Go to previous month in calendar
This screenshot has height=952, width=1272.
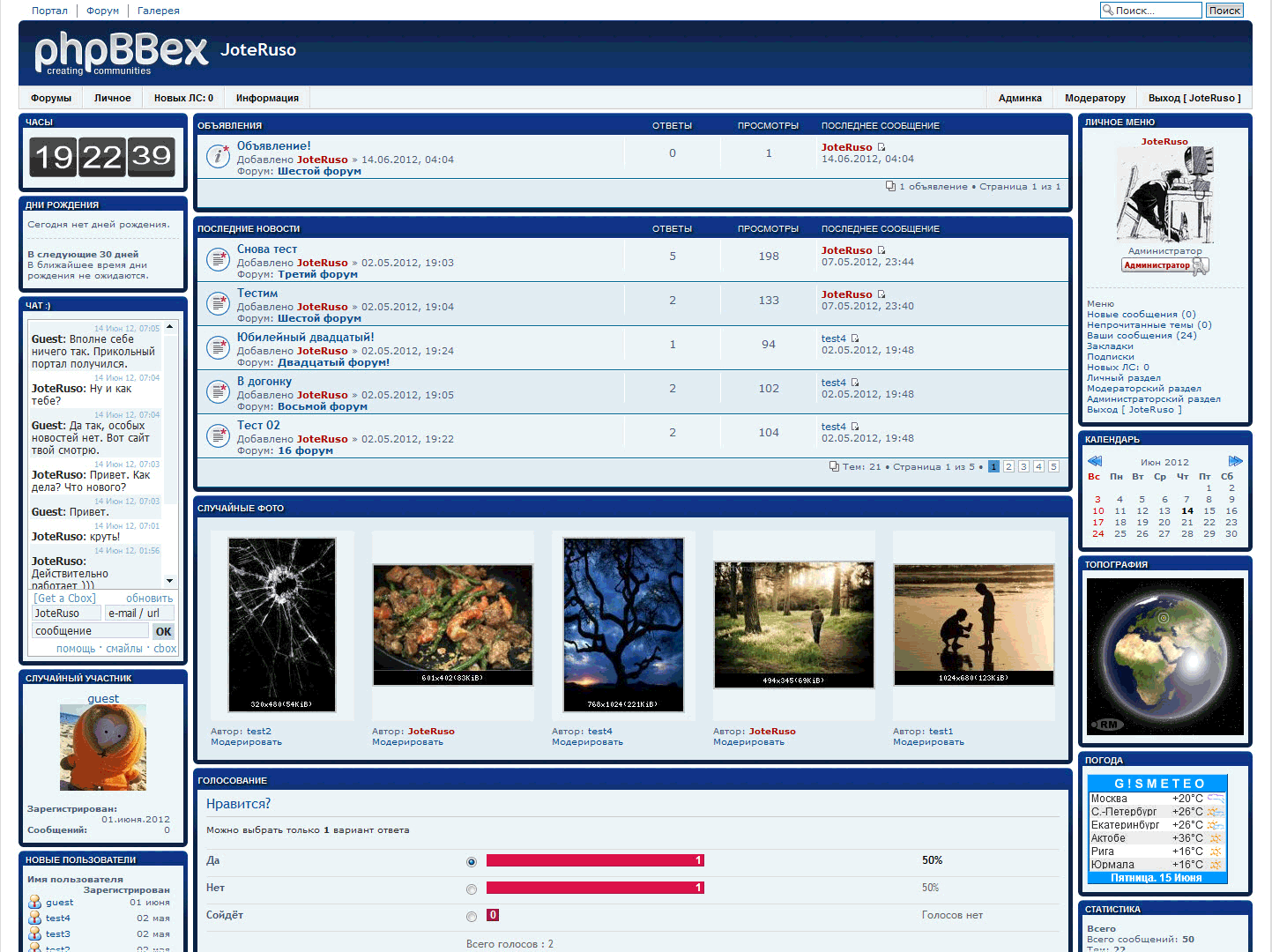1095,461
